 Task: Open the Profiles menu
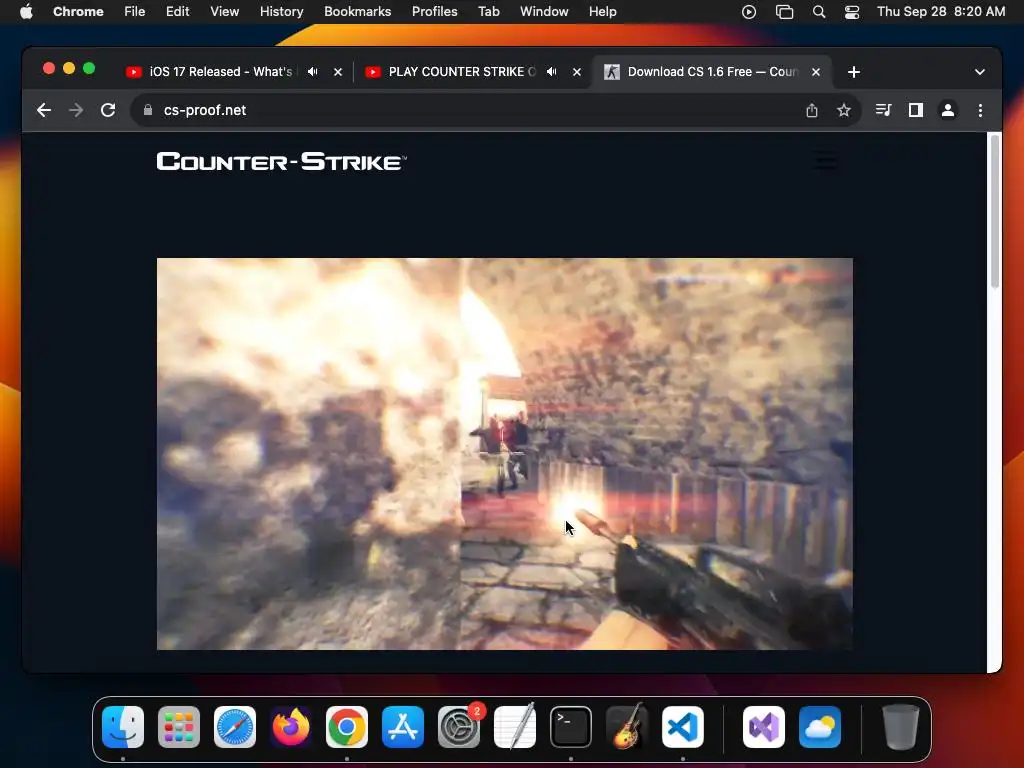pos(434,12)
